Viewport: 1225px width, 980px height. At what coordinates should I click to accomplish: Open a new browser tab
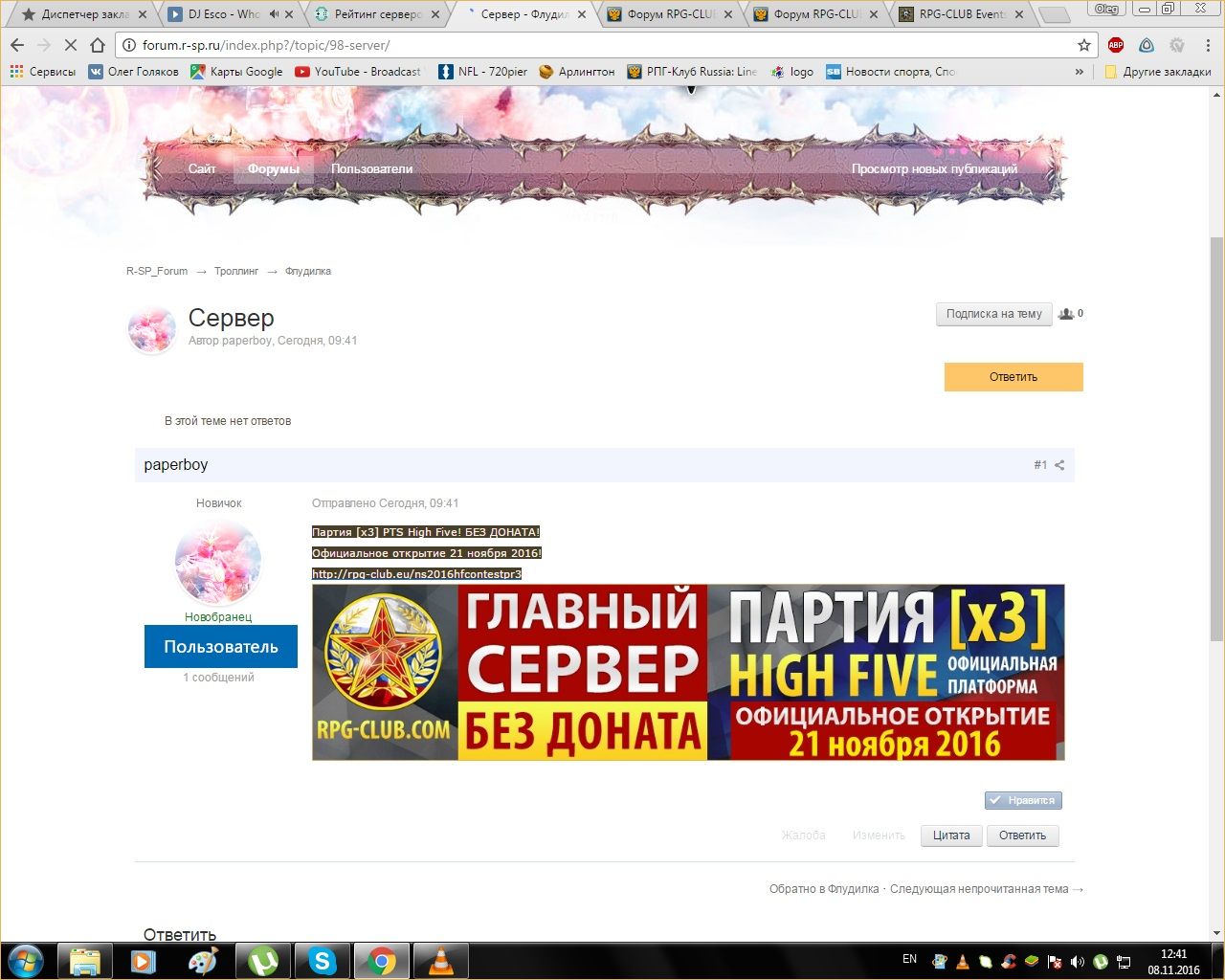tap(1054, 14)
